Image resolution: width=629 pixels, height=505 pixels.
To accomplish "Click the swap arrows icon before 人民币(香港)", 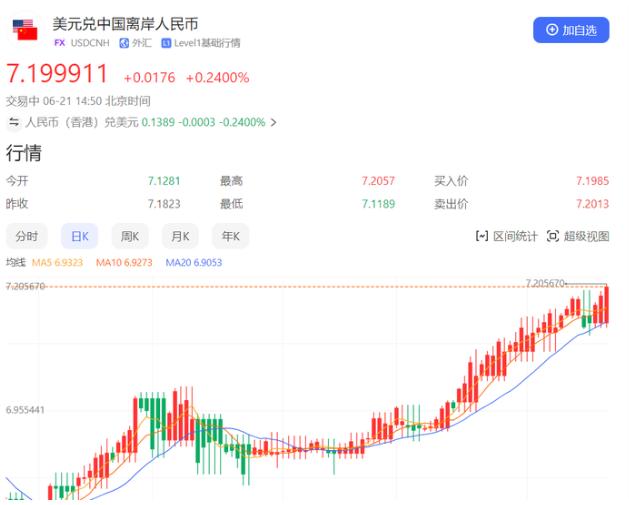I will coord(14,122).
